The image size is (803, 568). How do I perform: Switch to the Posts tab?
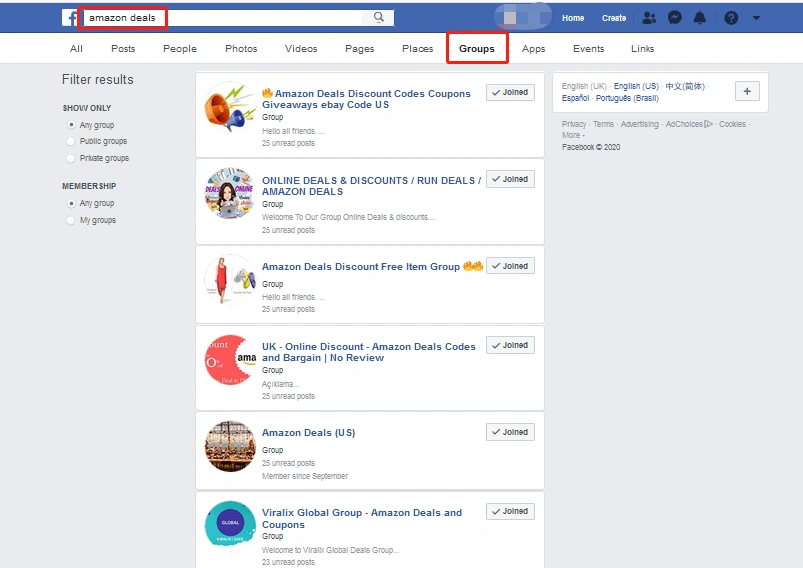[123, 48]
